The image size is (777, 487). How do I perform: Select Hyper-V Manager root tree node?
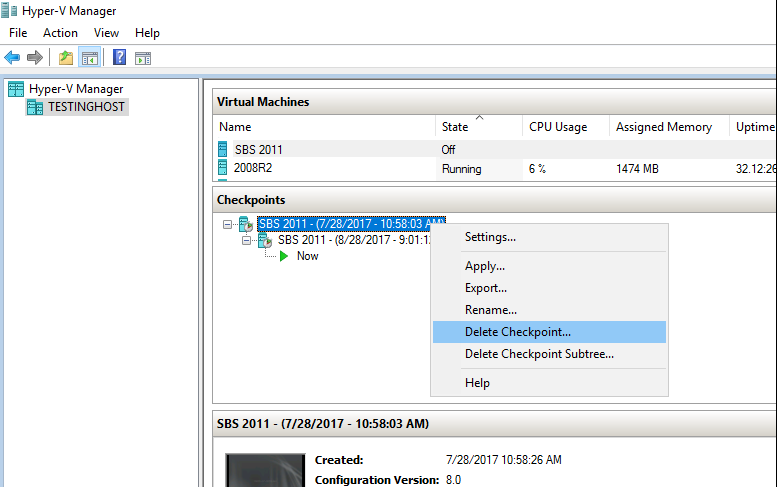point(76,89)
